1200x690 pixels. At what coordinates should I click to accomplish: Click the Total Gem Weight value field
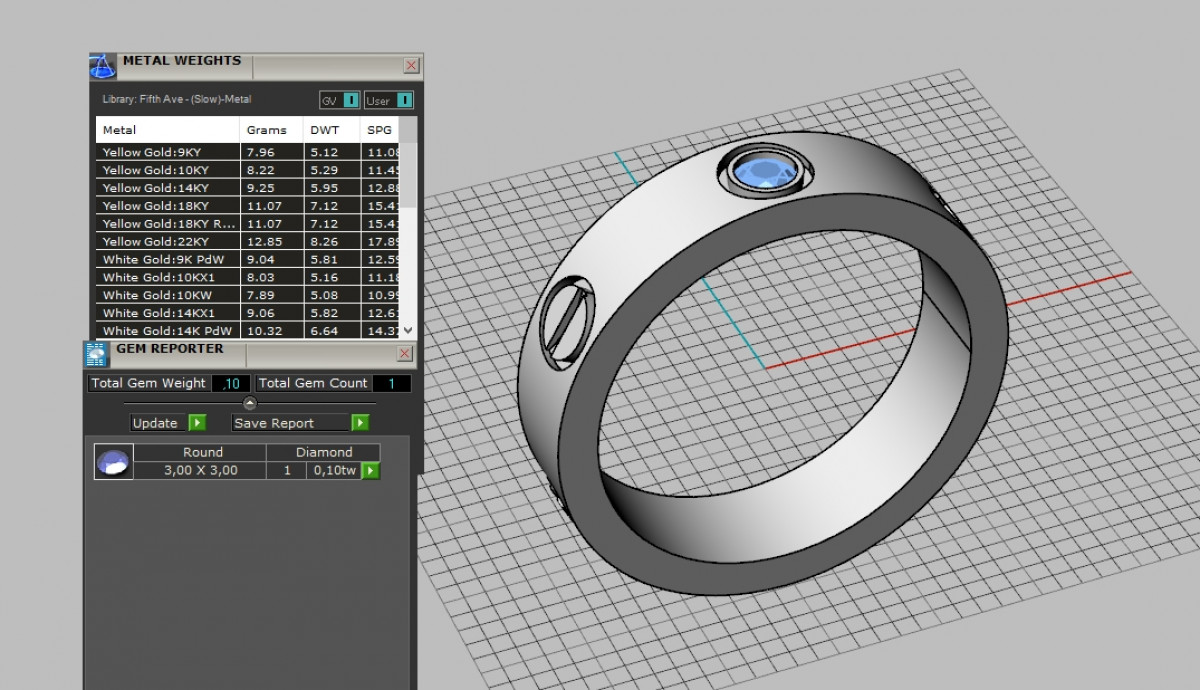(x=231, y=383)
